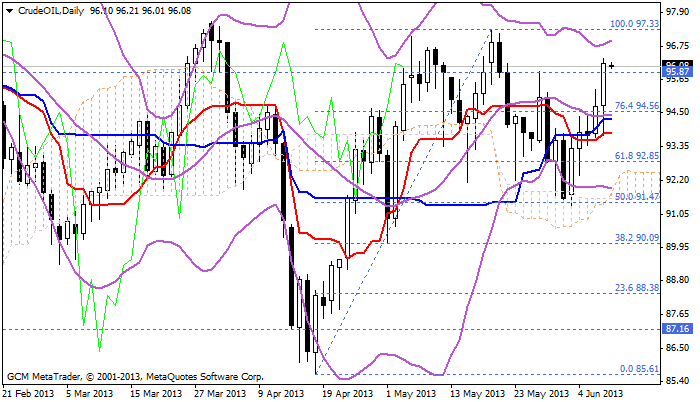The width and height of the screenshot is (700, 402).
Task: Click the 85.40 value on price axis
Action: (x=677, y=379)
